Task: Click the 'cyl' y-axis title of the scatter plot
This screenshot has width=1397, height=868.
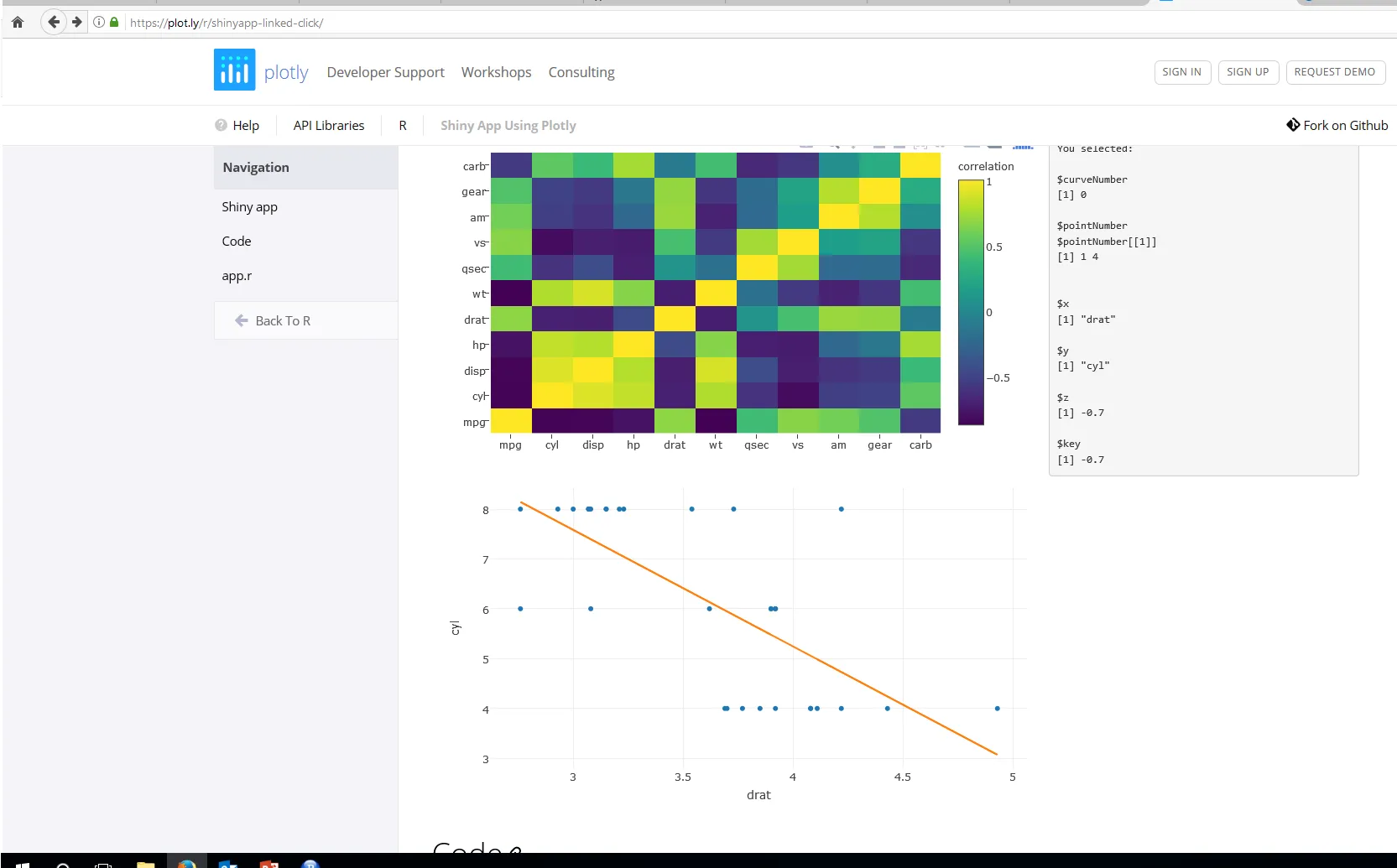Action: click(455, 628)
